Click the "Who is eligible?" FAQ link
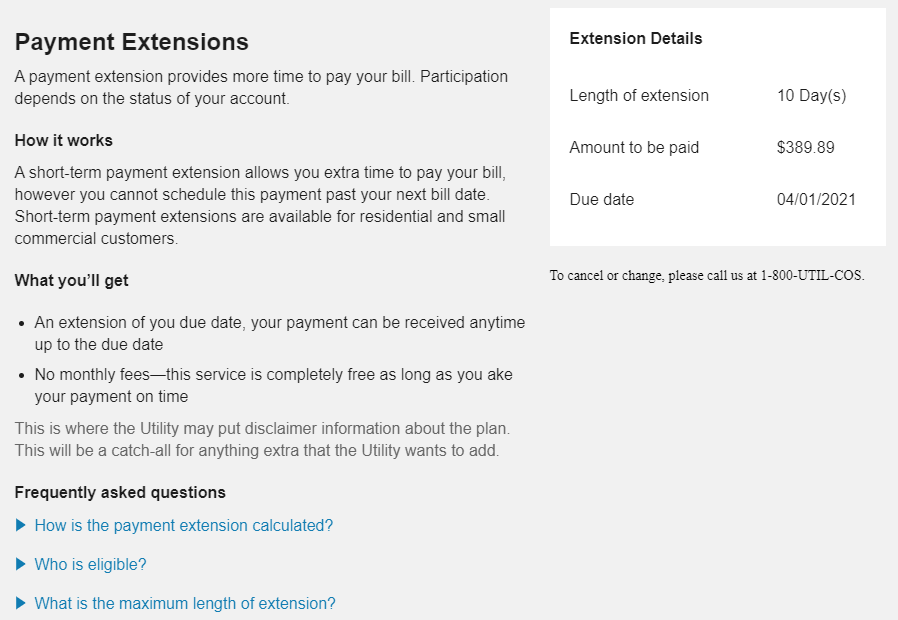This screenshot has width=898, height=620. coord(90,564)
